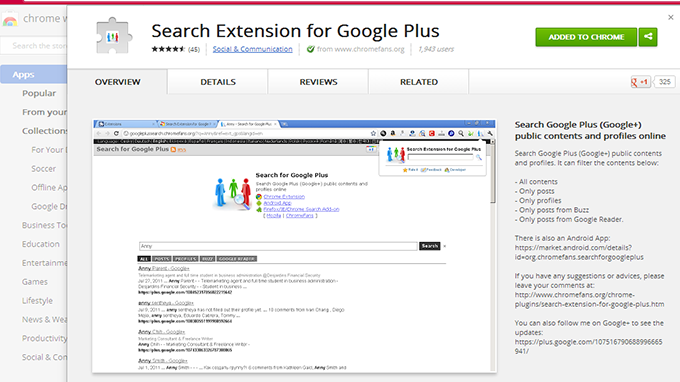Click the plus.google.com profile URL text

coord(588,346)
